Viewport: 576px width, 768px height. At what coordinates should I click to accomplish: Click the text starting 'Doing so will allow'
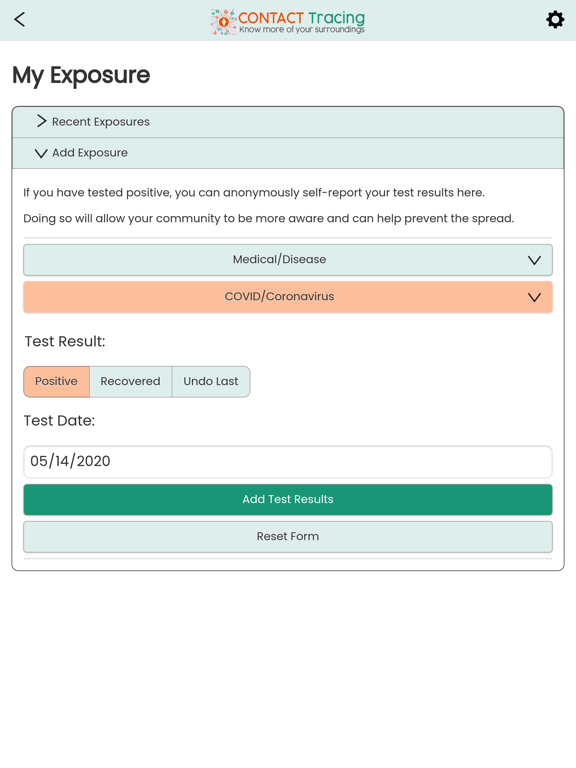(268, 218)
